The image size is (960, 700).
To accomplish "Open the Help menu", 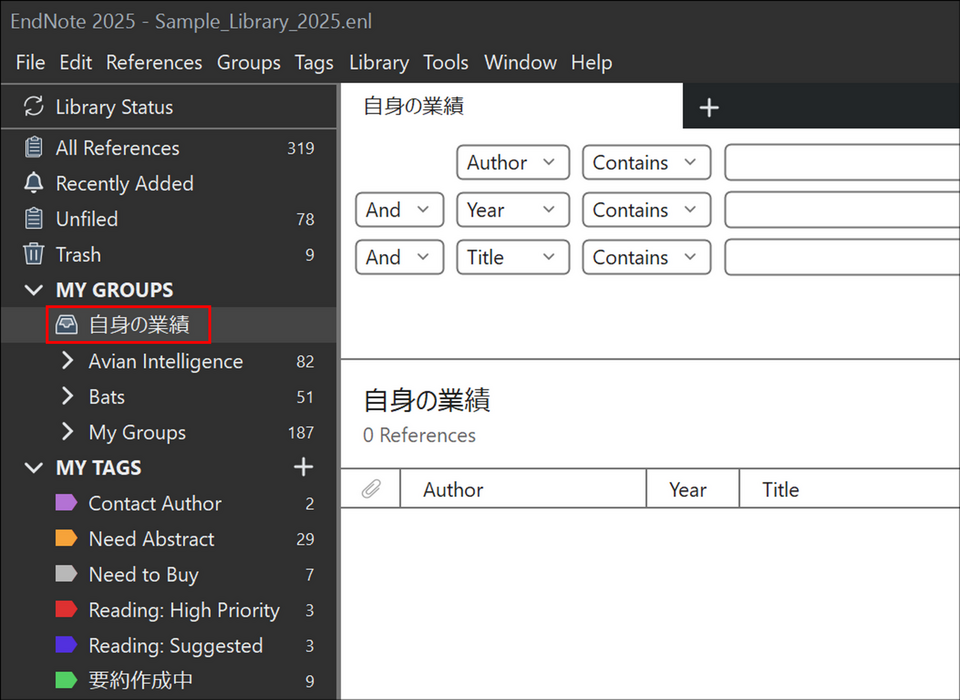I will 591,62.
